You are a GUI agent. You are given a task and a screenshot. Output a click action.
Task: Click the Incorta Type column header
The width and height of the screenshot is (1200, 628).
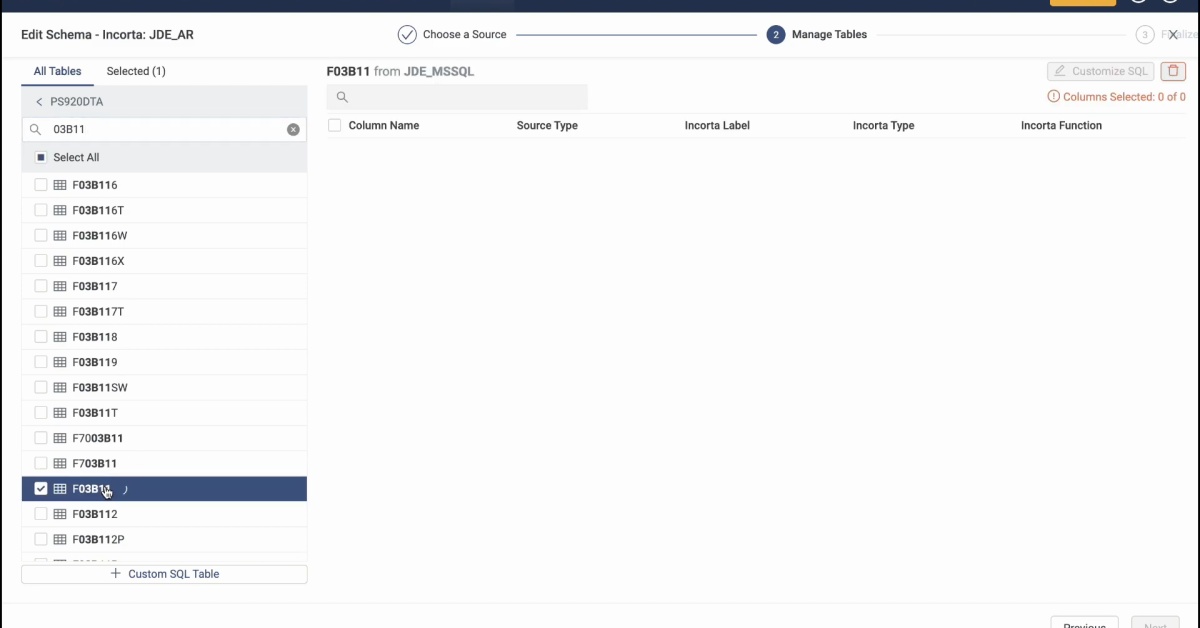(x=883, y=126)
